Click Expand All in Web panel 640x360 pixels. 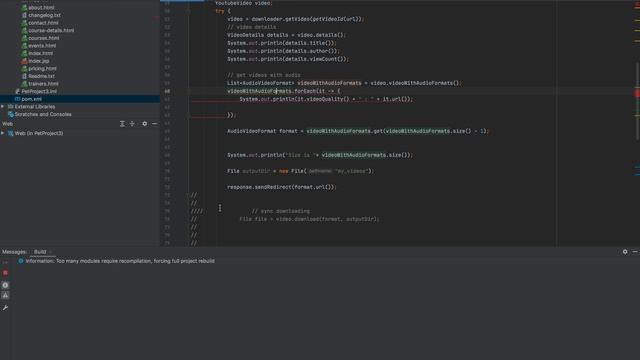point(122,124)
